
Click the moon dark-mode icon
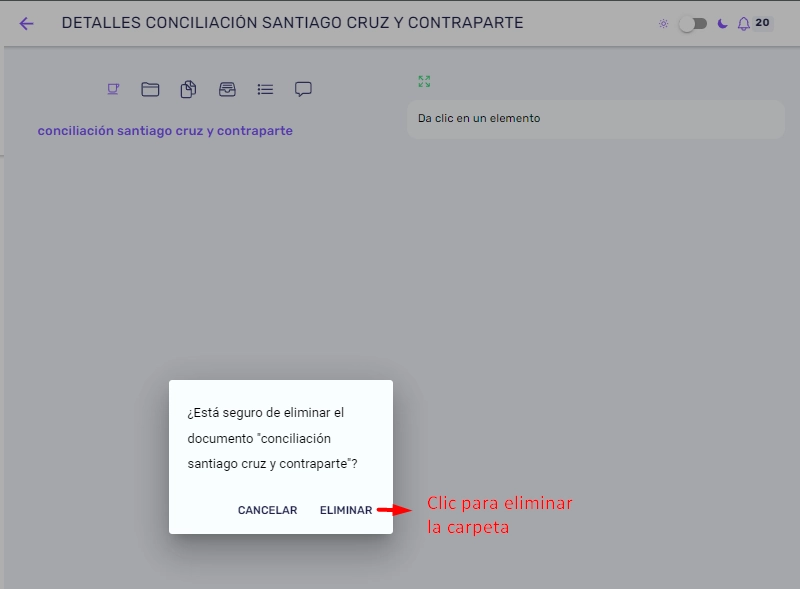[x=722, y=23]
